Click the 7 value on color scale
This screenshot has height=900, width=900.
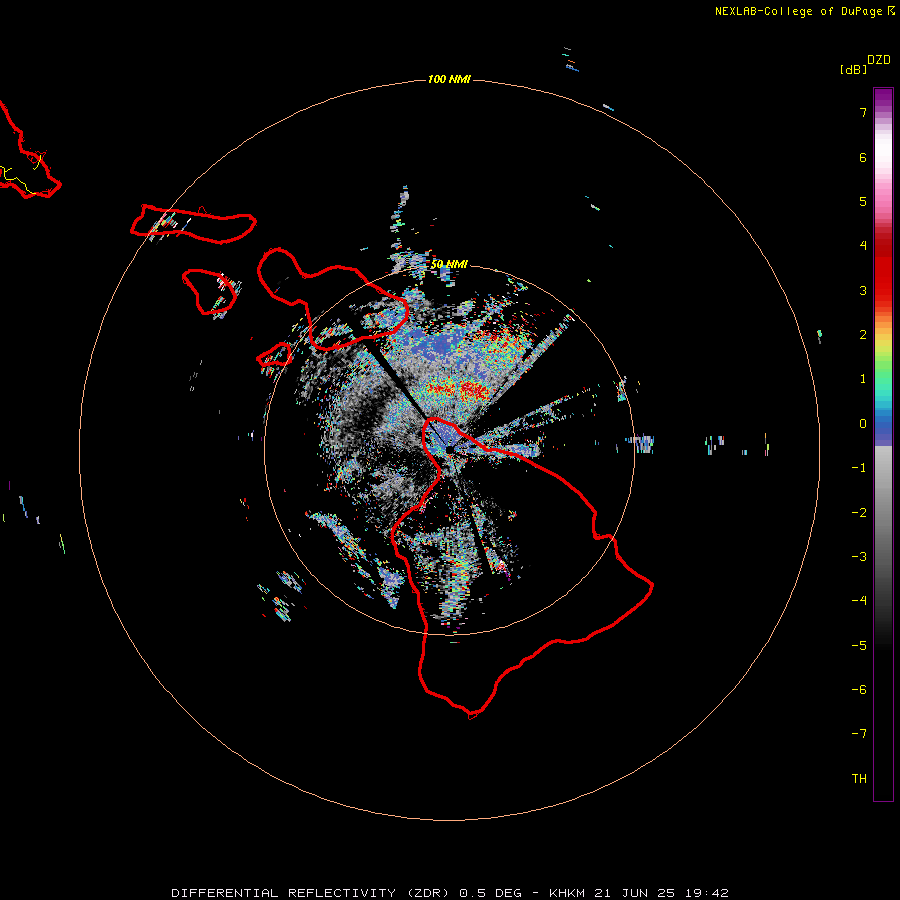tap(863, 112)
